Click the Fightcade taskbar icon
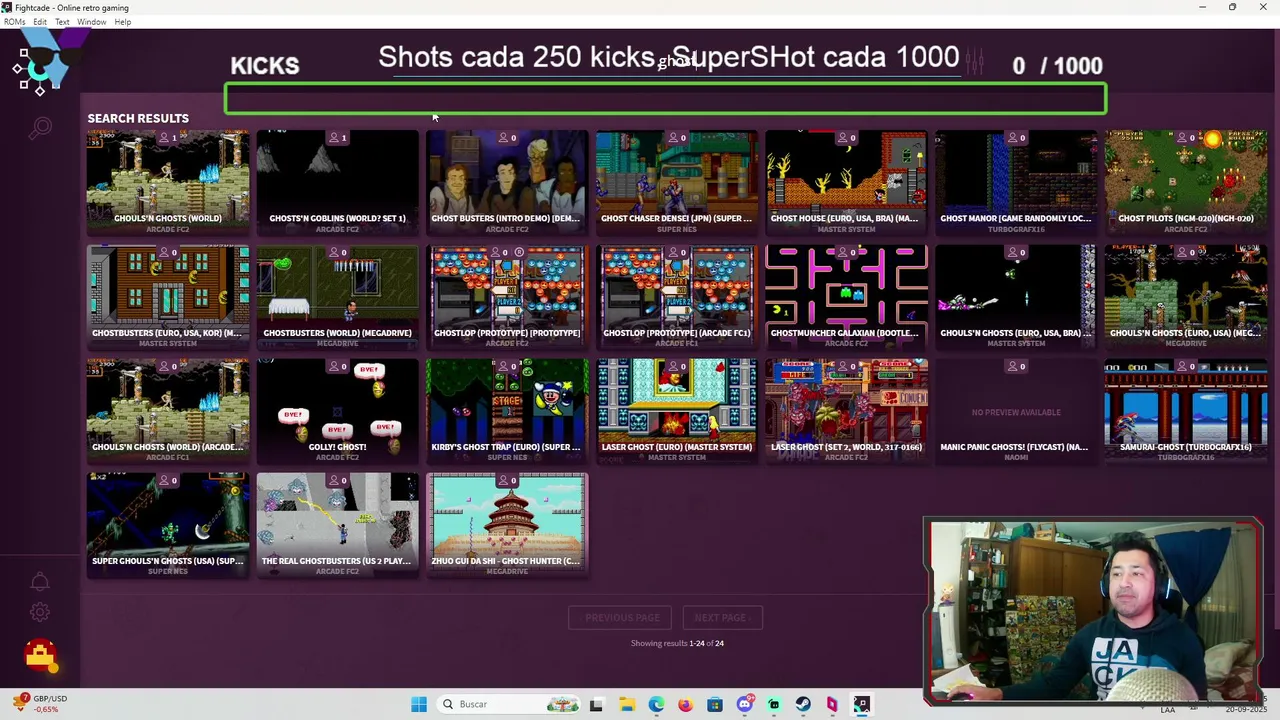This screenshot has height=720, width=1280. click(x=862, y=704)
